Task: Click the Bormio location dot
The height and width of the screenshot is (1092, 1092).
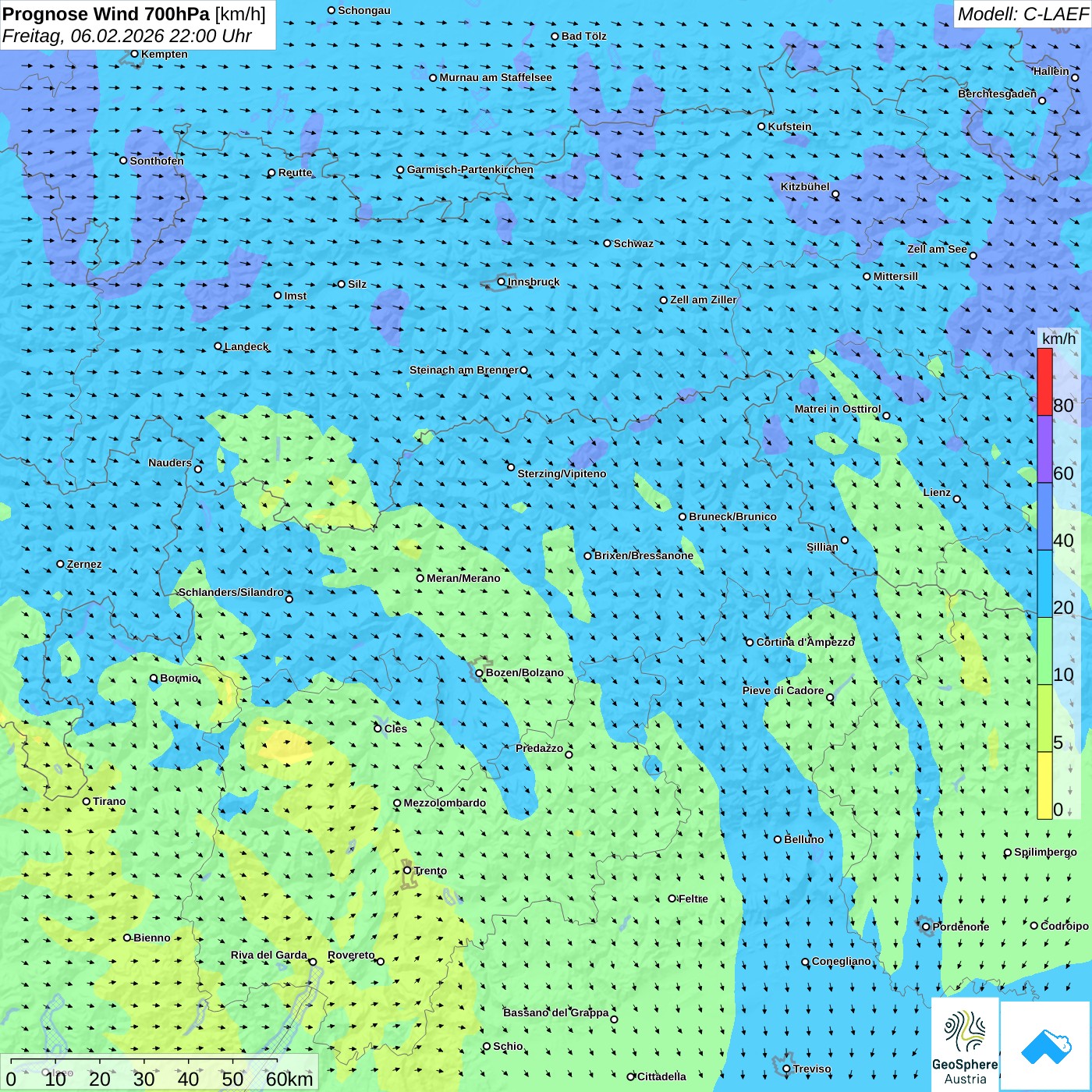Action: (x=154, y=678)
